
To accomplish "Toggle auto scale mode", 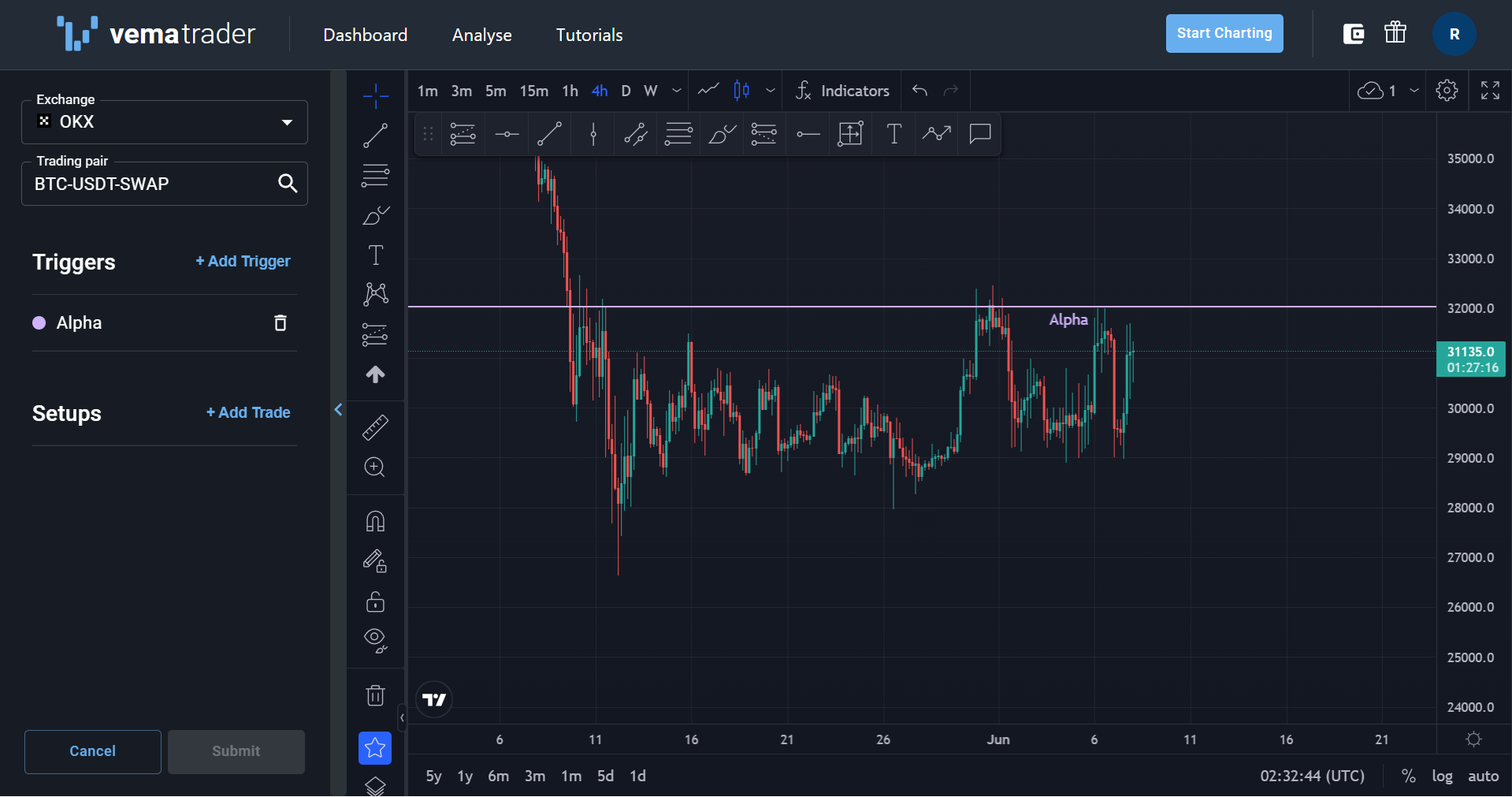I will [1483, 776].
